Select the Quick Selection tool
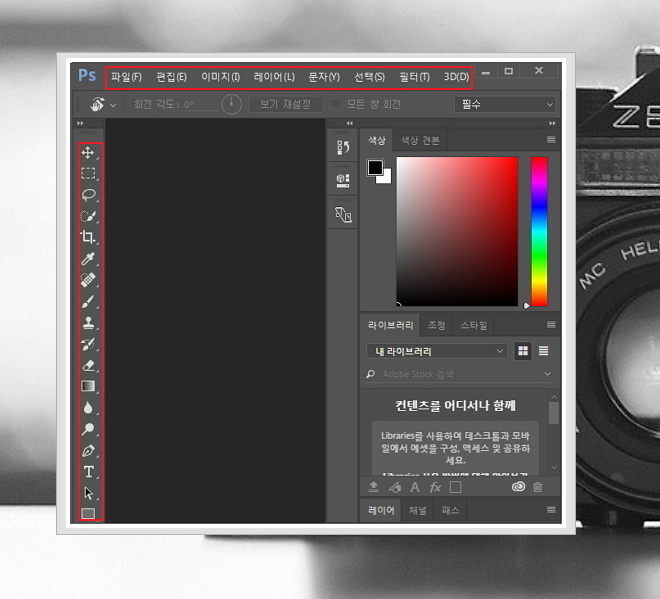Image resolution: width=660 pixels, height=599 pixels. coord(88,216)
